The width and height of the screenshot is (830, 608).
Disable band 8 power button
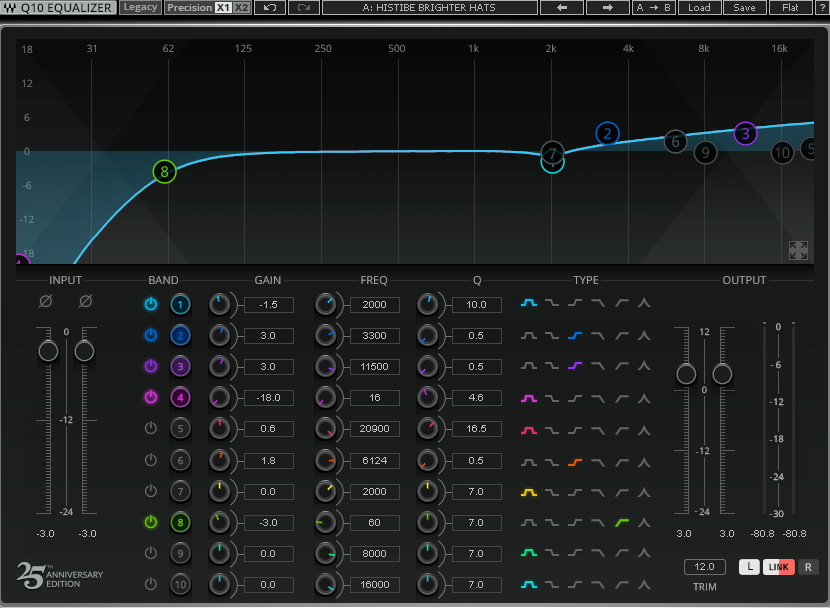tap(151, 522)
